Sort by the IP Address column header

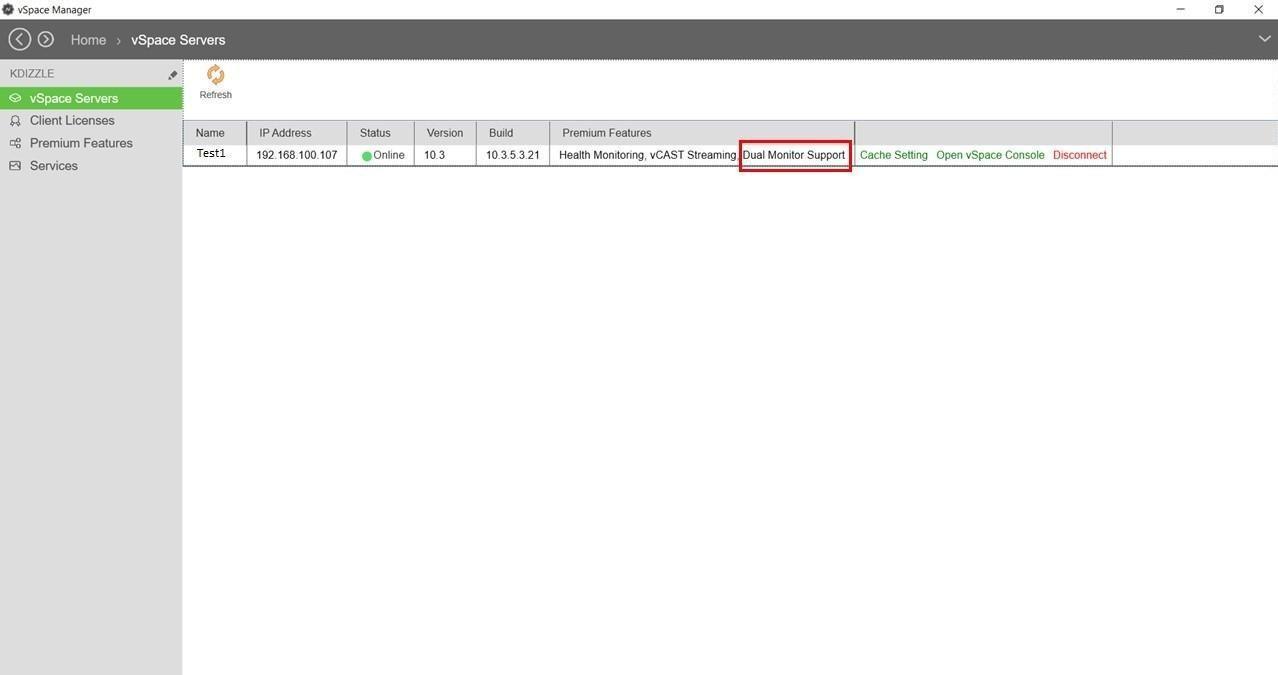[297, 133]
